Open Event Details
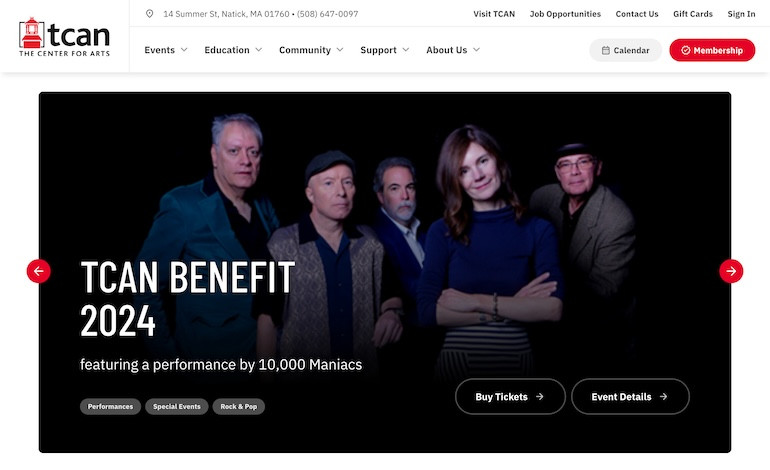Screen dimensions: 770x470 pos(630,397)
